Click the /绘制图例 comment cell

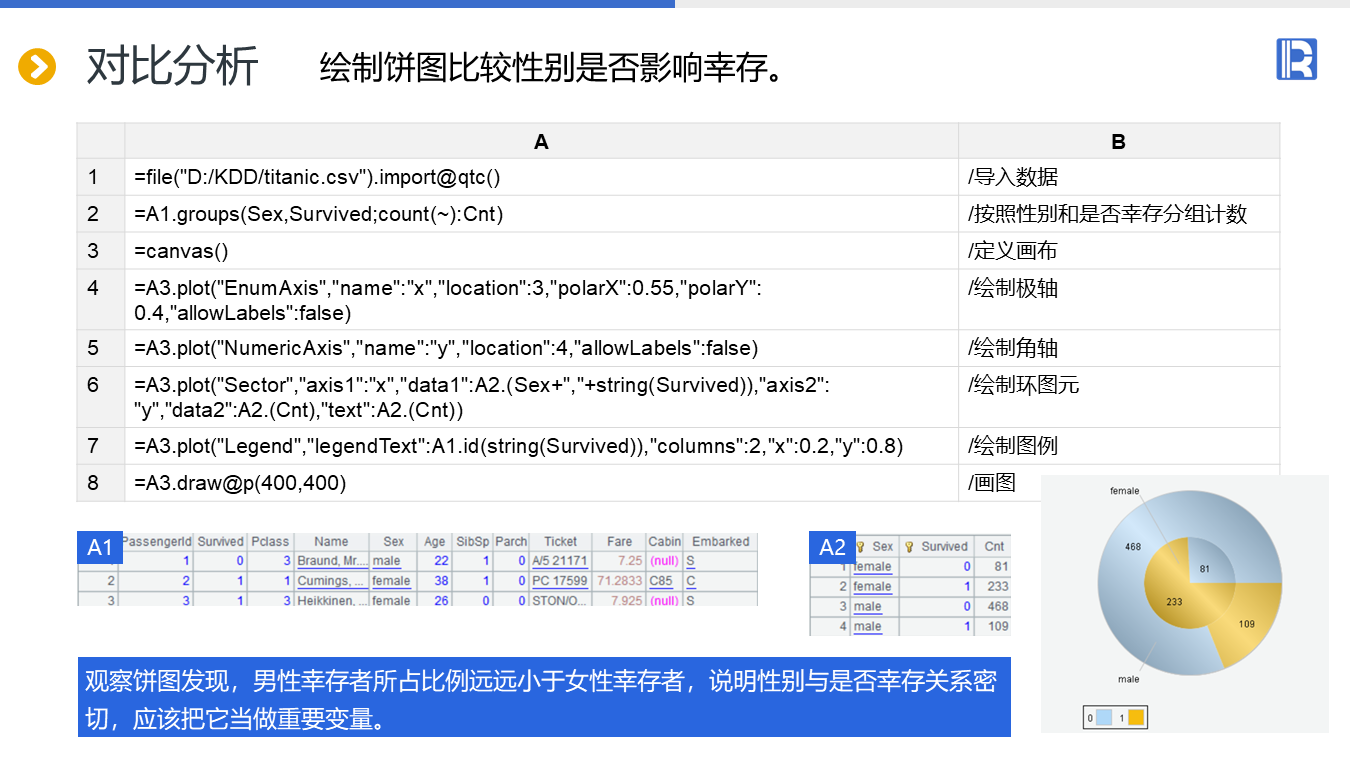(1119, 446)
